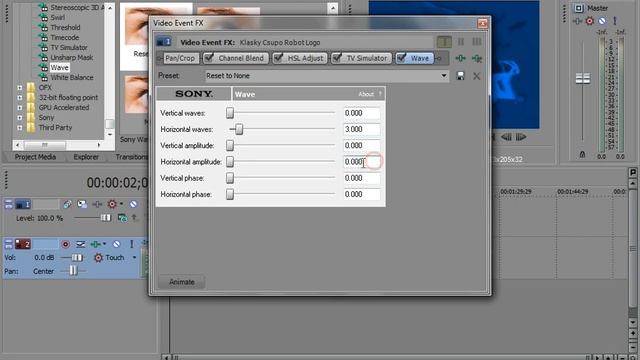Click the track FX icon on video track 1
The image size is (640, 360).
pos(97,204)
